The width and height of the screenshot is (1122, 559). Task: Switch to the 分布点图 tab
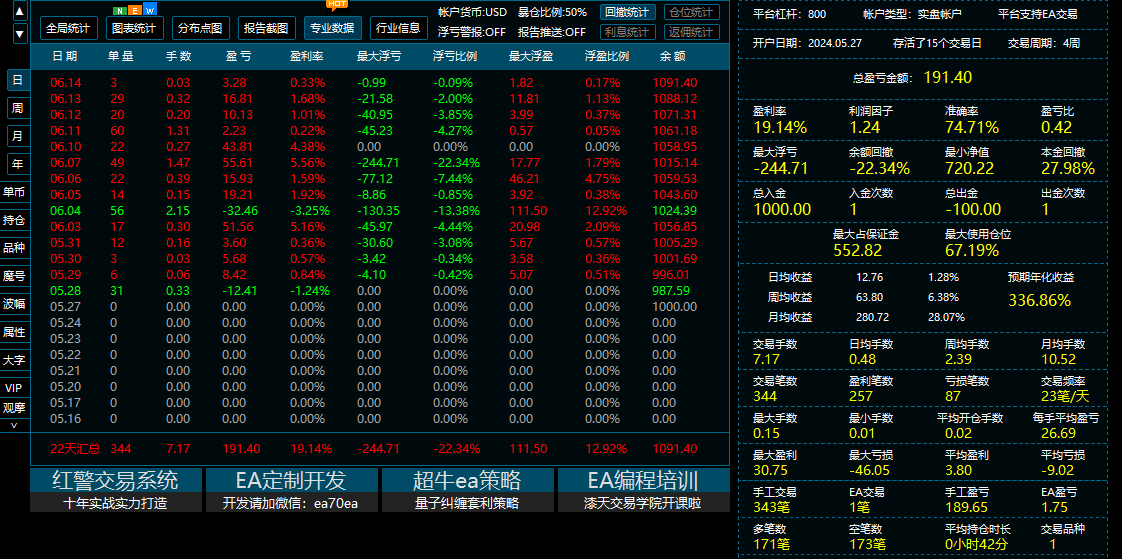pyautogui.click(x=200, y=28)
